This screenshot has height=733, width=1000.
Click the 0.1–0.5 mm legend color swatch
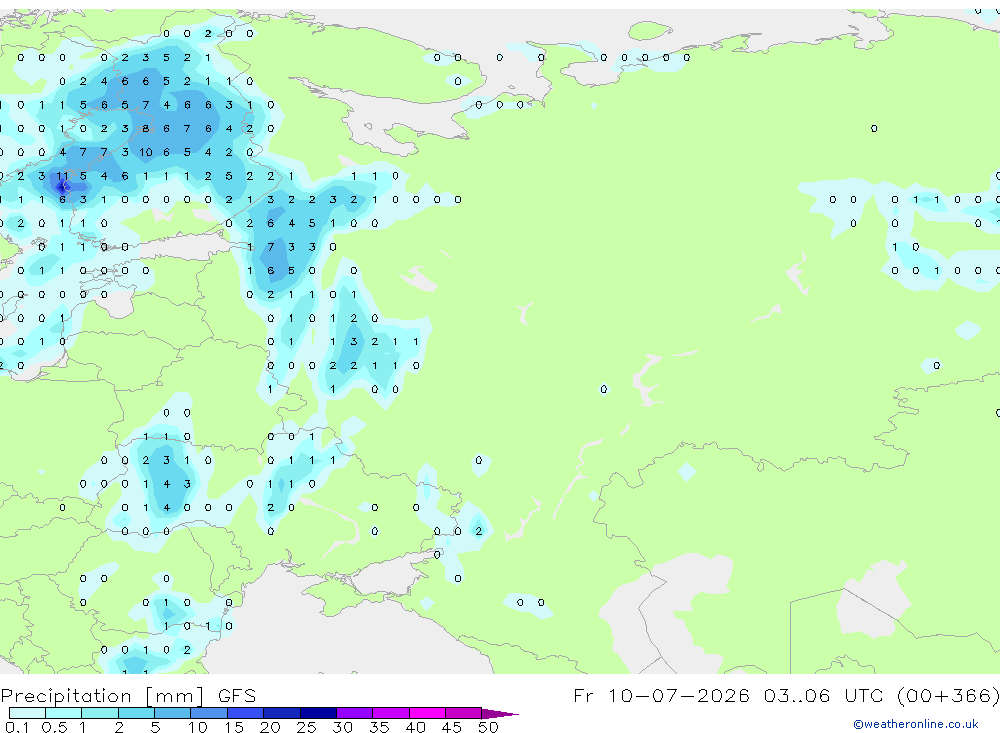27,713
